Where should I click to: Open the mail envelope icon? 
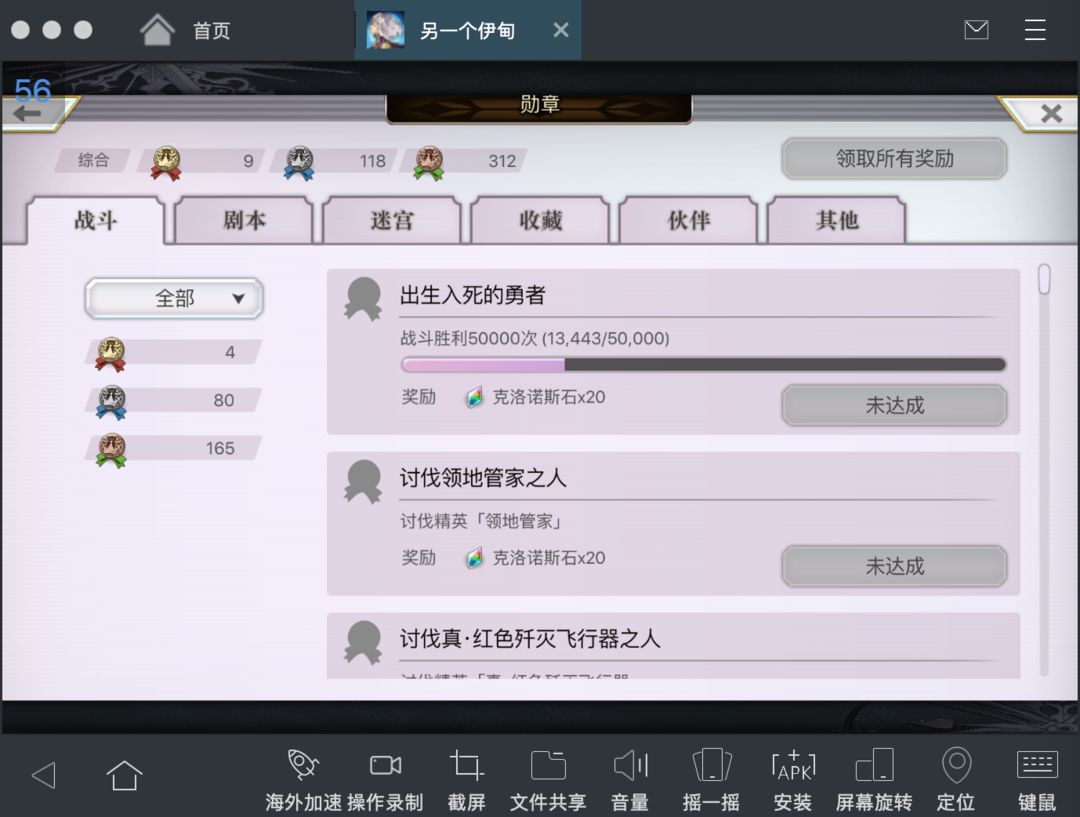[976, 30]
